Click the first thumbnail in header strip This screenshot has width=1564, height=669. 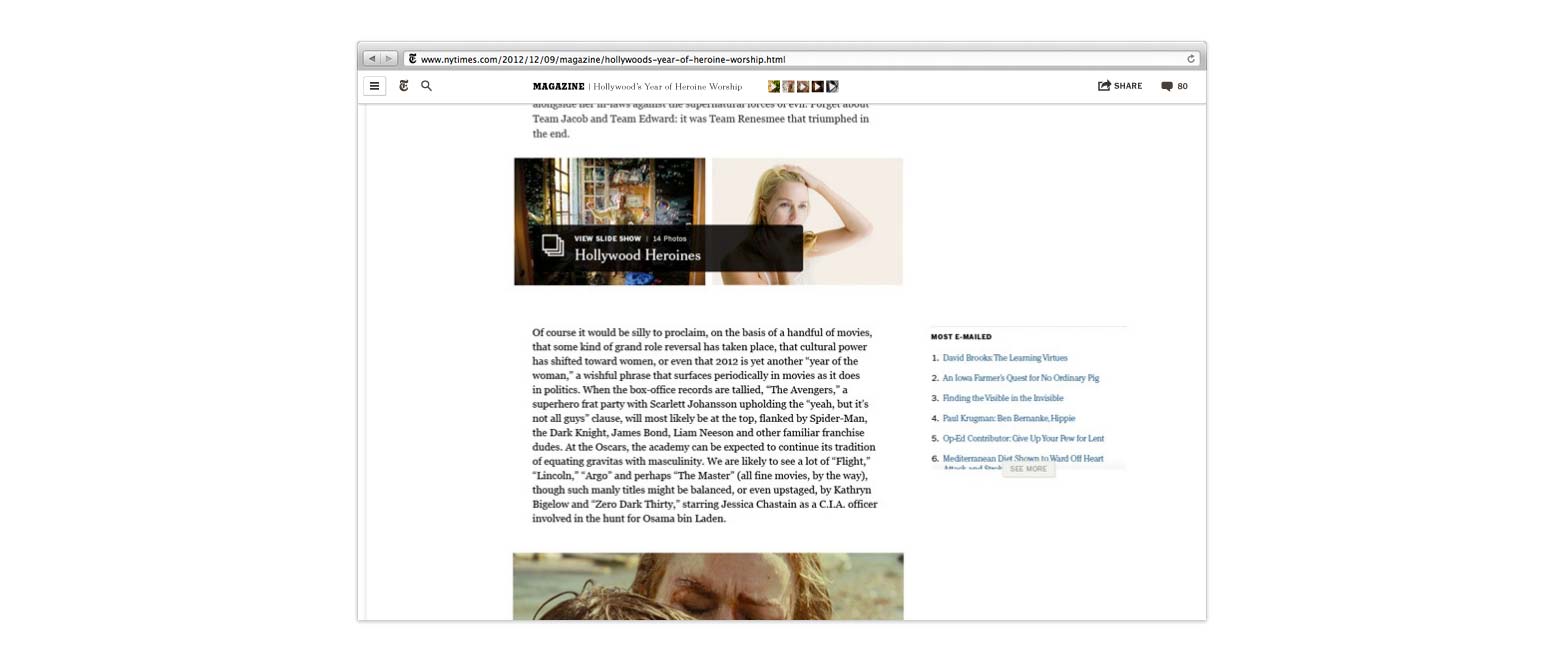click(x=773, y=87)
